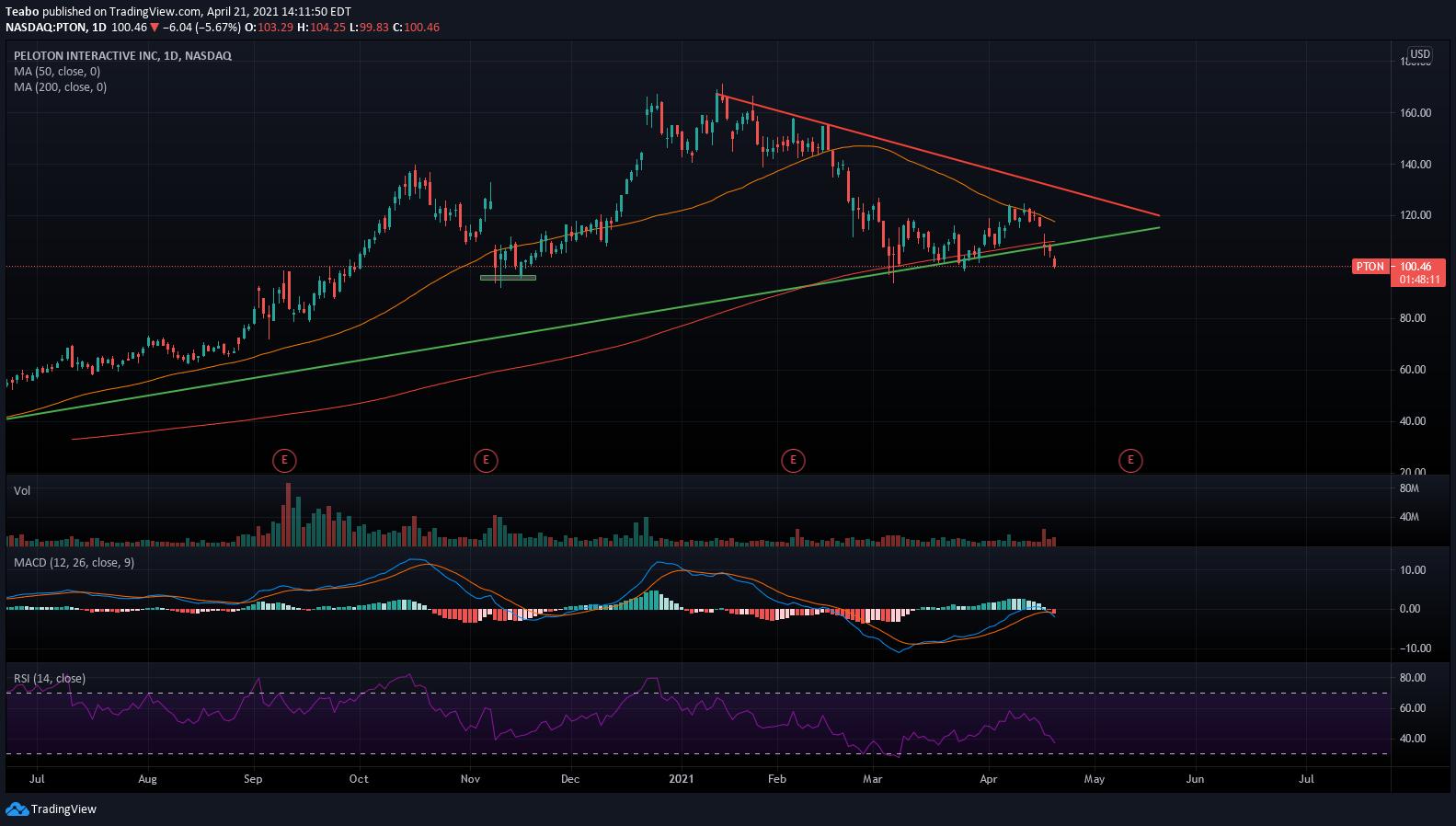Click the 160.00 price axis label
The height and width of the screenshot is (826, 1456).
(x=1416, y=113)
